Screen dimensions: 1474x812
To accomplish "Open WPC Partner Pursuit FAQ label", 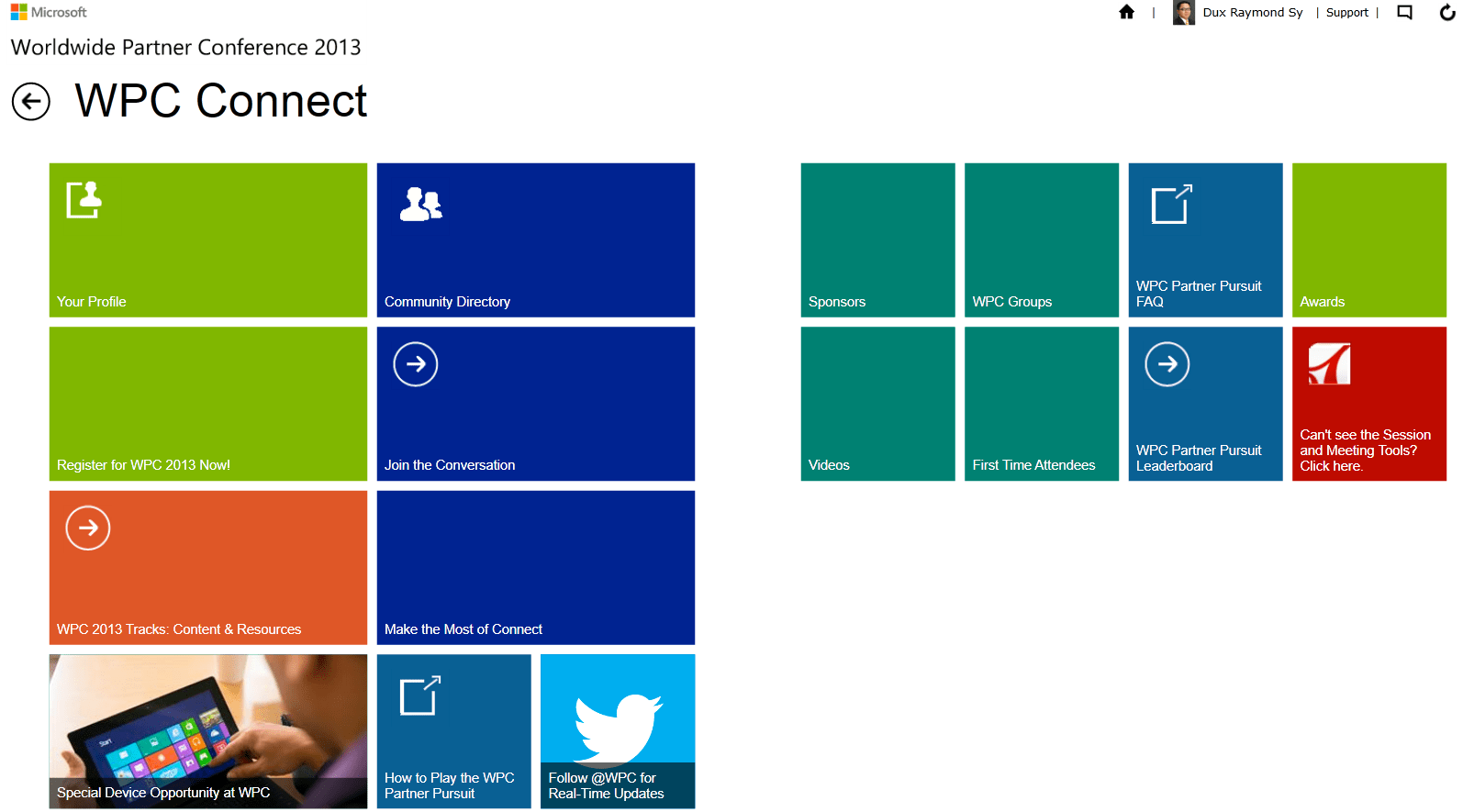I will point(1199,294).
